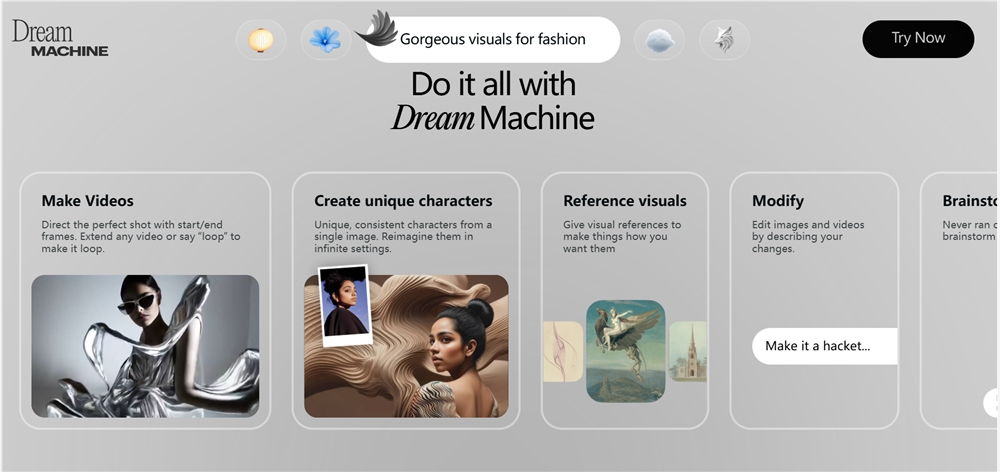
Task: Open the silver dress fashion video thumbnail
Action: pyautogui.click(x=145, y=346)
